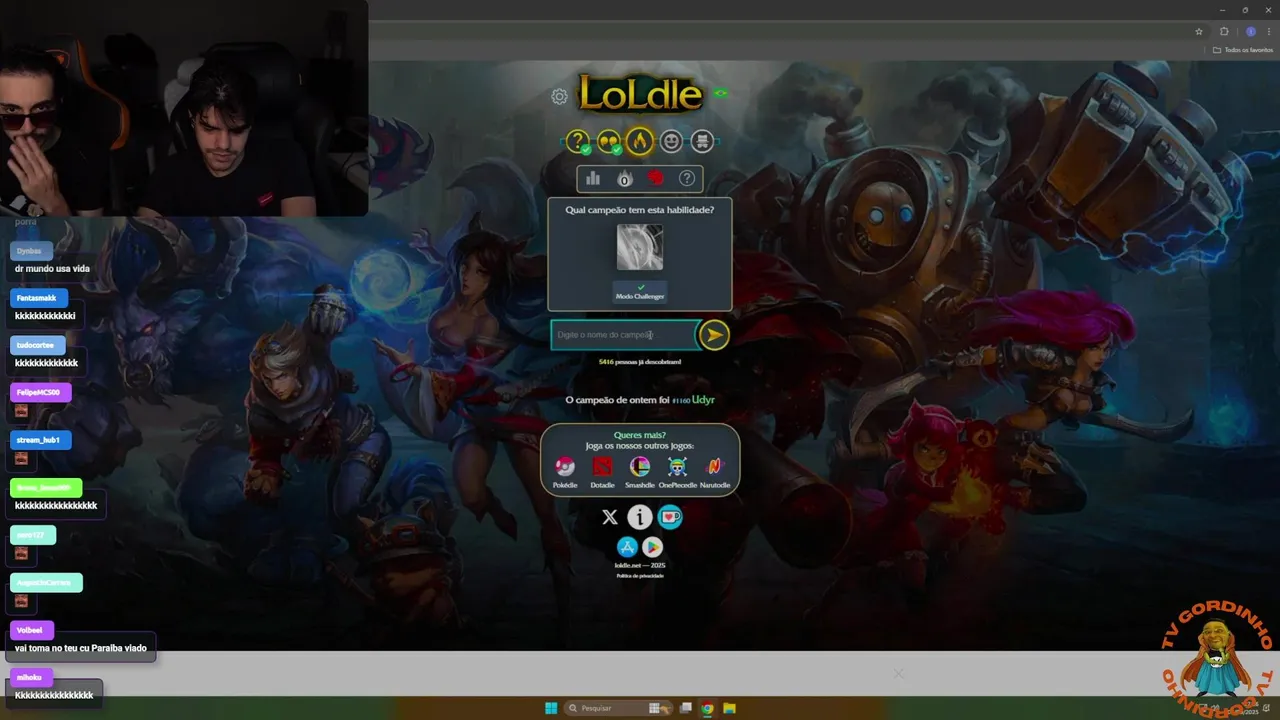Open Chrome three-dot menu

pos(1269,31)
